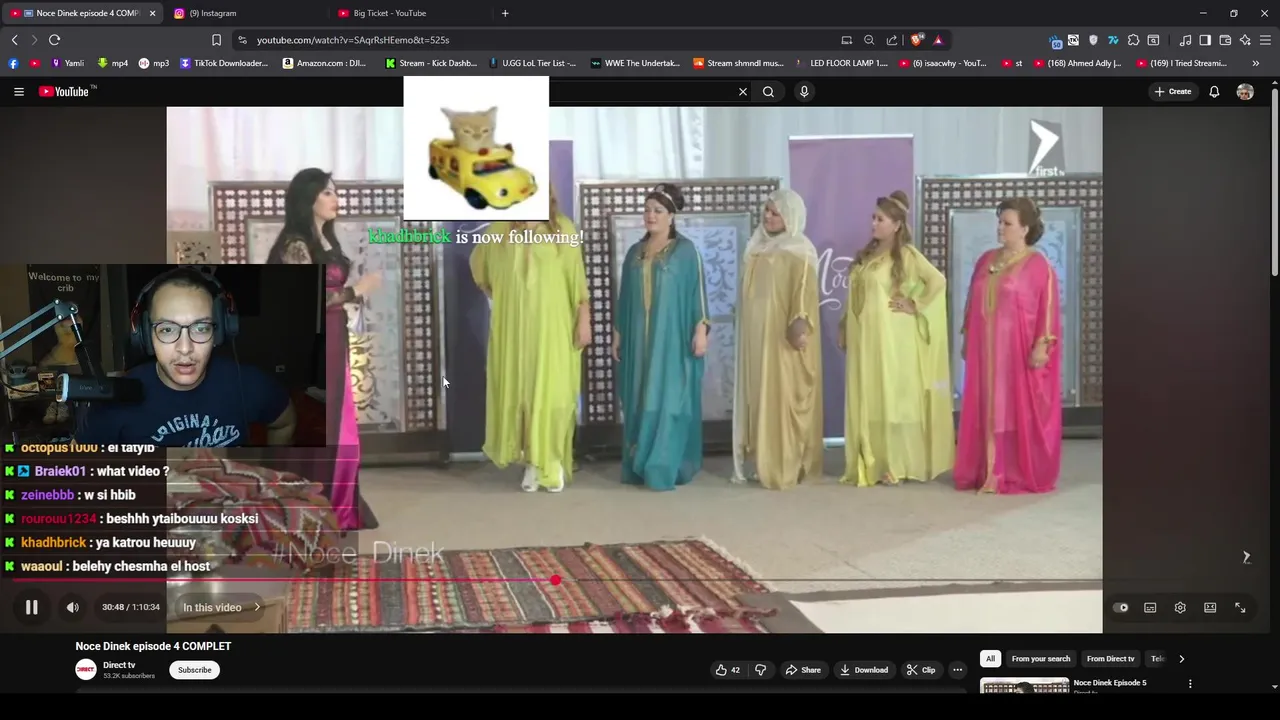Open the 'TikTok Downloader' bookmark
The image size is (1280, 720).
[x=224, y=63]
